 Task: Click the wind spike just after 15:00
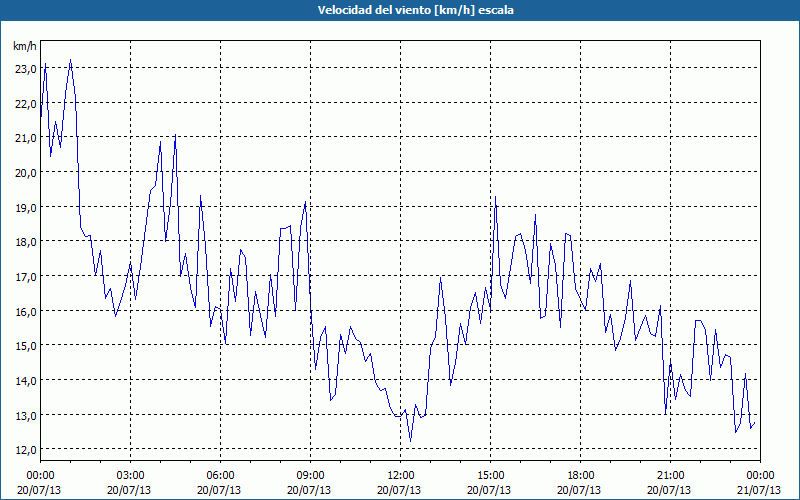coord(495,197)
